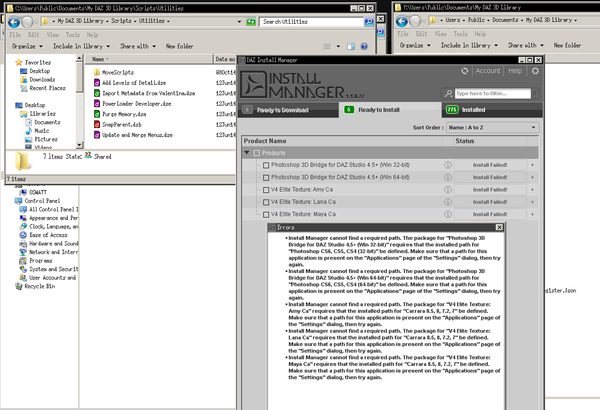600x410 pixels.
Task: Click Account in Install Manager
Action: [x=488, y=71]
